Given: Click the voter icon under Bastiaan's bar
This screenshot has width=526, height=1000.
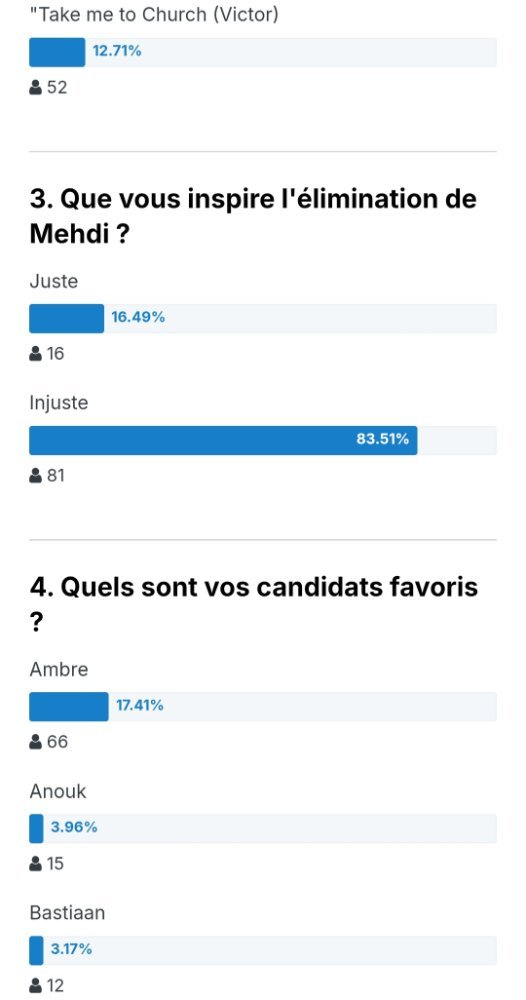Looking at the screenshot, I should (x=36, y=985).
